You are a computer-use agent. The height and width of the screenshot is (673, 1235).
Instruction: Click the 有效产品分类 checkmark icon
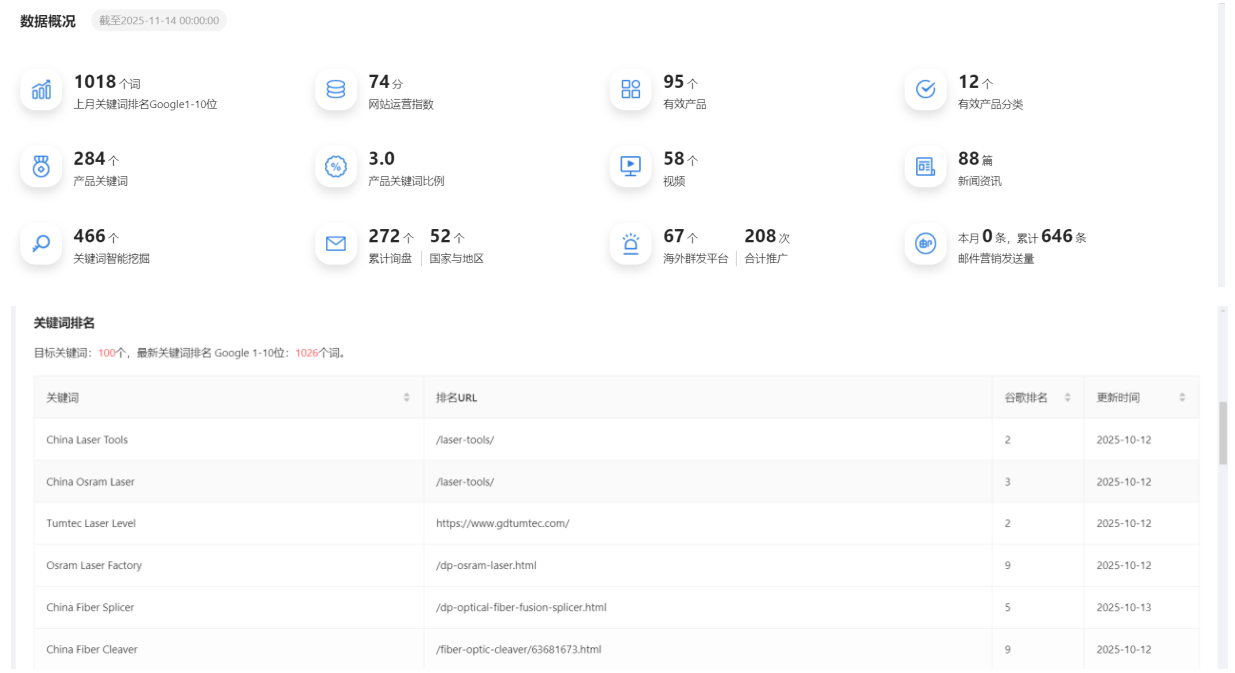click(926, 90)
